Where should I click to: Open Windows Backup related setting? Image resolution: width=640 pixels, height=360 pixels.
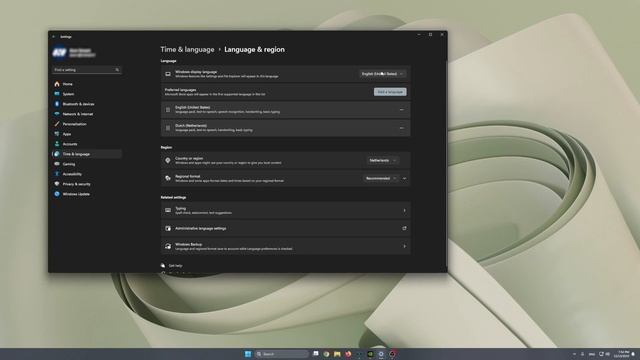[x=286, y=246]
